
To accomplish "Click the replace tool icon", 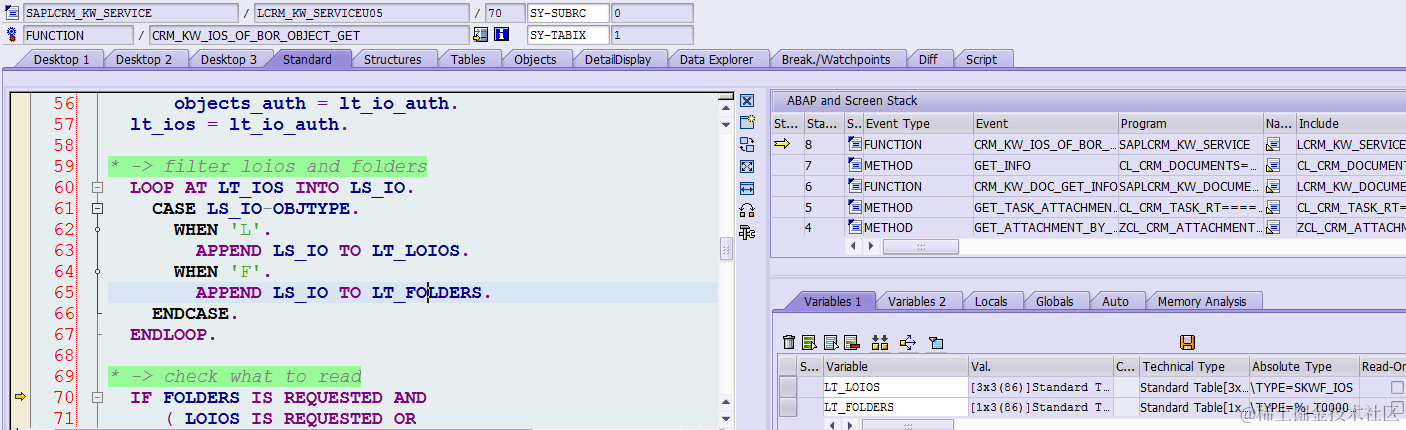I will click(x=746, y=144).
